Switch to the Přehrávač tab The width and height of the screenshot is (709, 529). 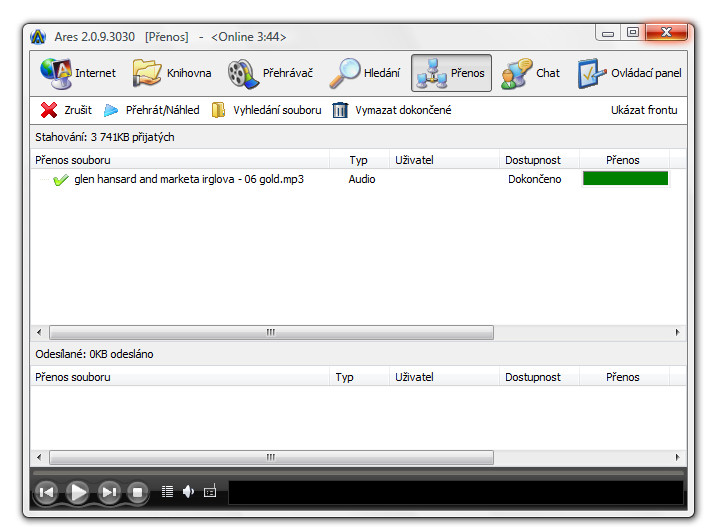(270, 73)
